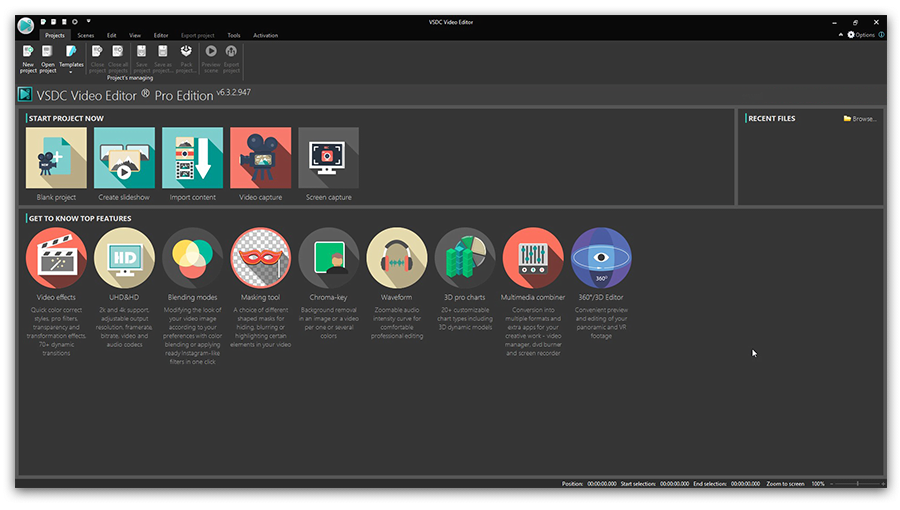Open the Tools ribbon tab

234,35
